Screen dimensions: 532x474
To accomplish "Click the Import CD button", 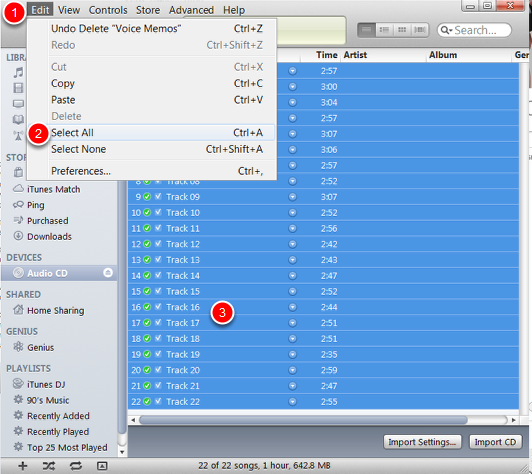I will point(495,442).
